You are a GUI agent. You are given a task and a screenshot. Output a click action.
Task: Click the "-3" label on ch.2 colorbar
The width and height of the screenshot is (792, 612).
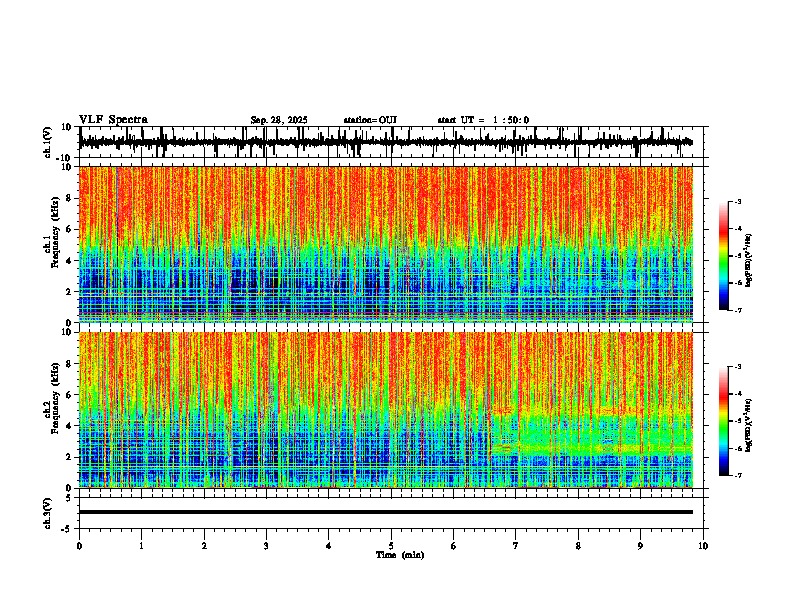(x=737, y=366)
